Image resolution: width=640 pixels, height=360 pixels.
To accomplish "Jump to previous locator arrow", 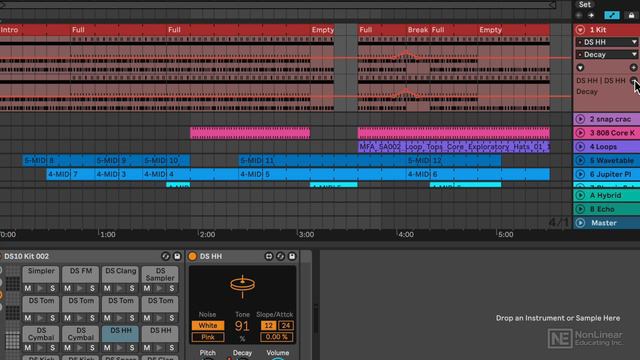I will 579,16.
